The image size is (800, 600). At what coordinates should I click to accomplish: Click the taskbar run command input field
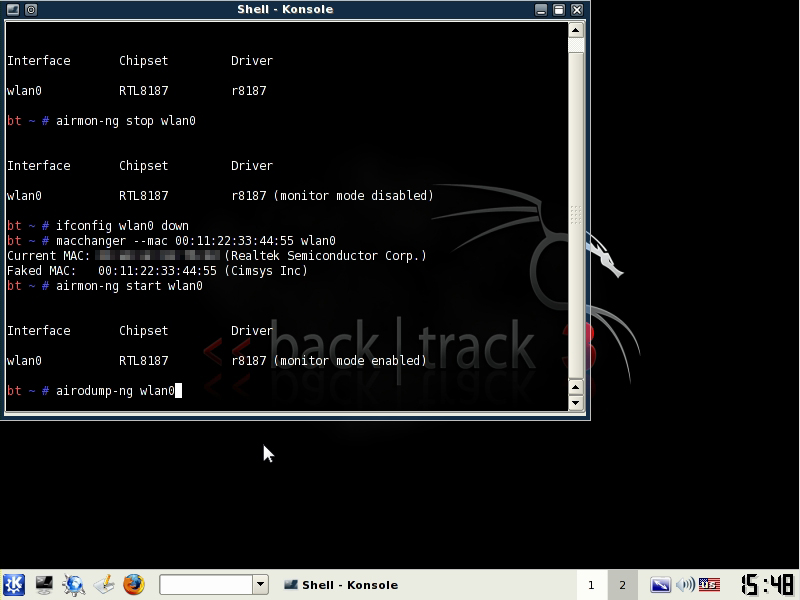point(206,585)
